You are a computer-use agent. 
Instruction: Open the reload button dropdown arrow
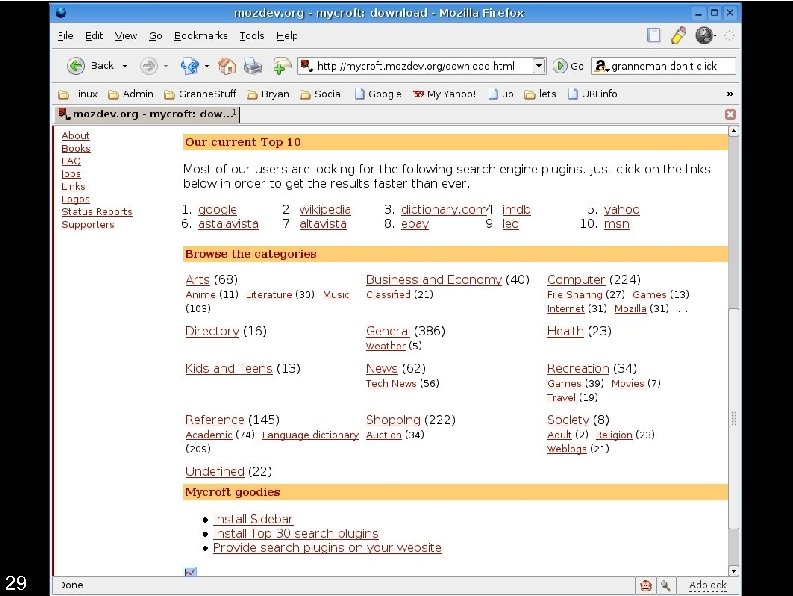(x=206, y=66)
